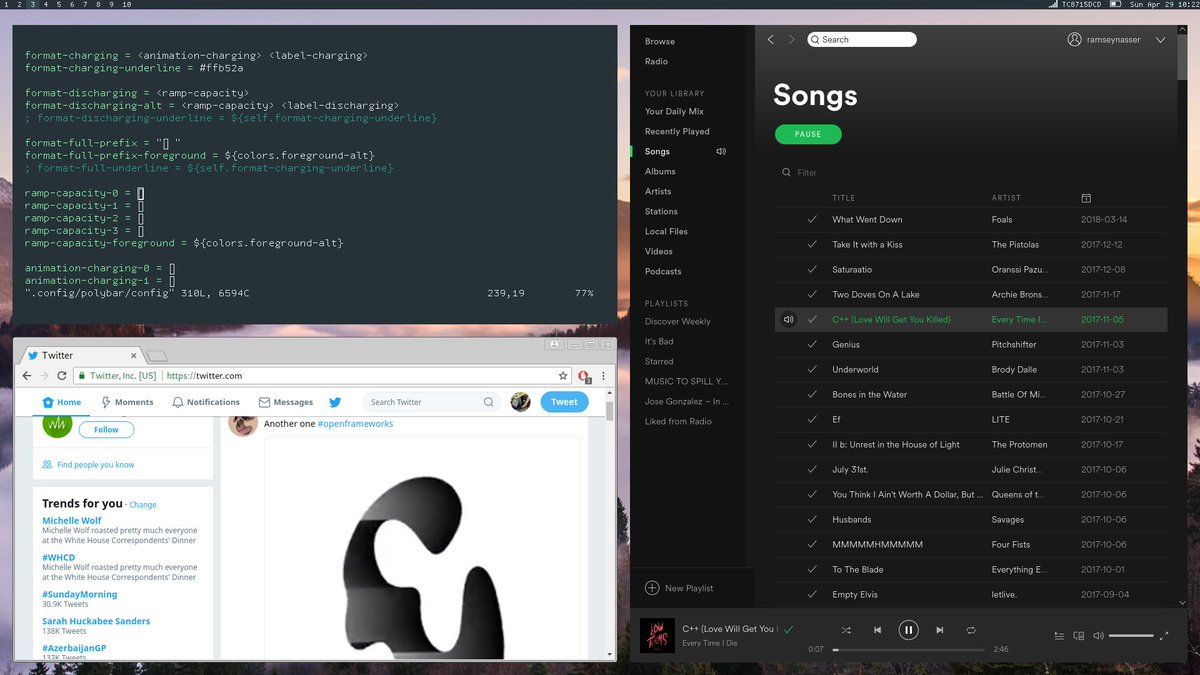
Task: Open the Browse section in Spotify
Action: click(x=660, y=42)
